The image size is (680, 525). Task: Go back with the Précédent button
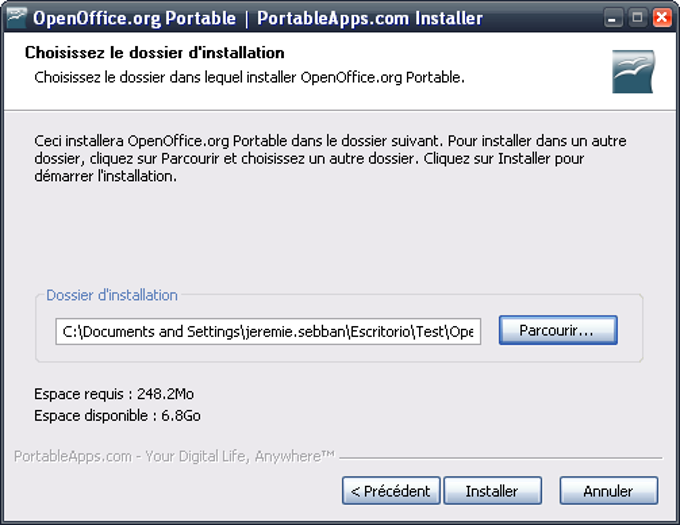pos(391,491)
